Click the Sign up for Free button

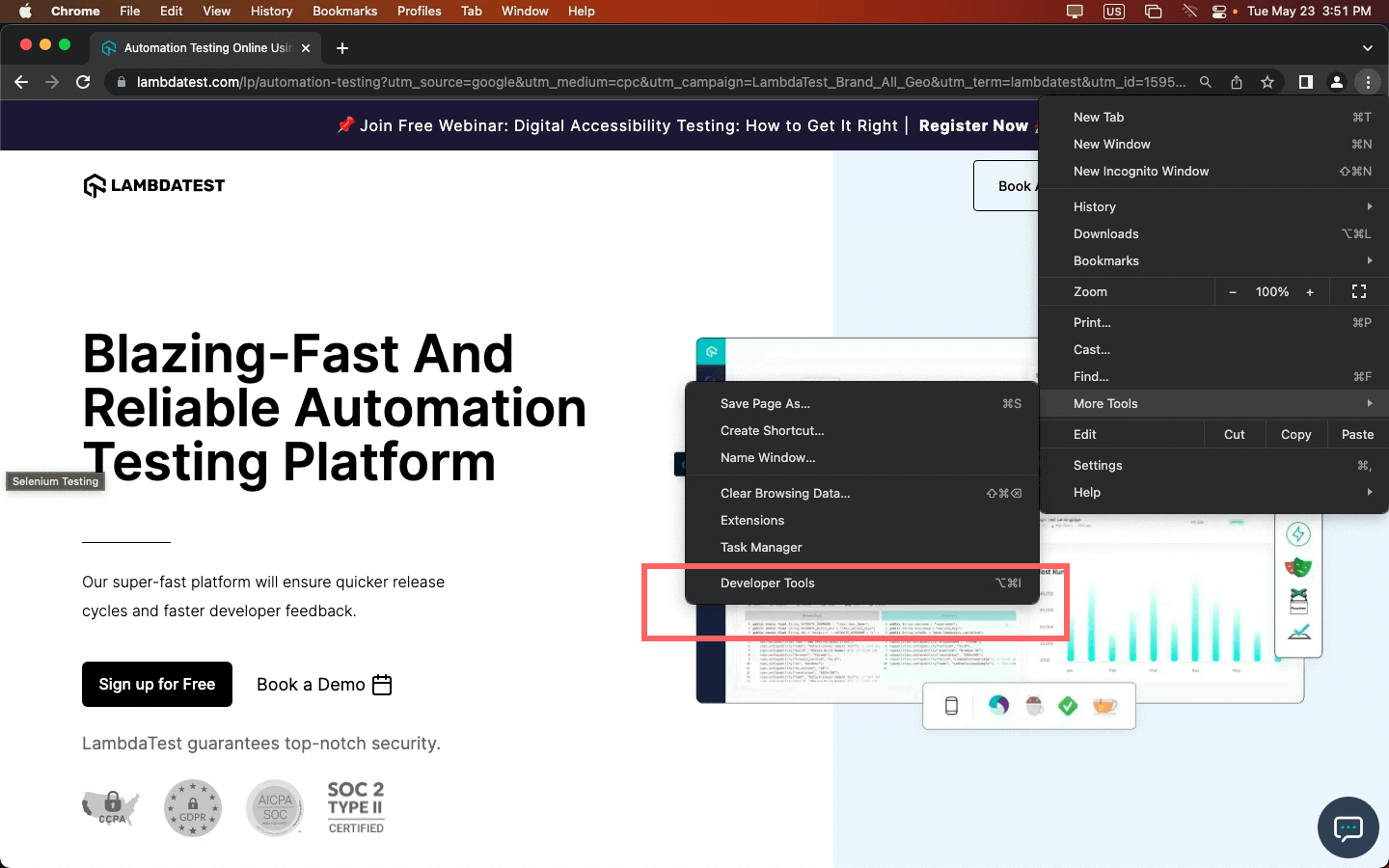pyautogui.click(x=157, y=684)
